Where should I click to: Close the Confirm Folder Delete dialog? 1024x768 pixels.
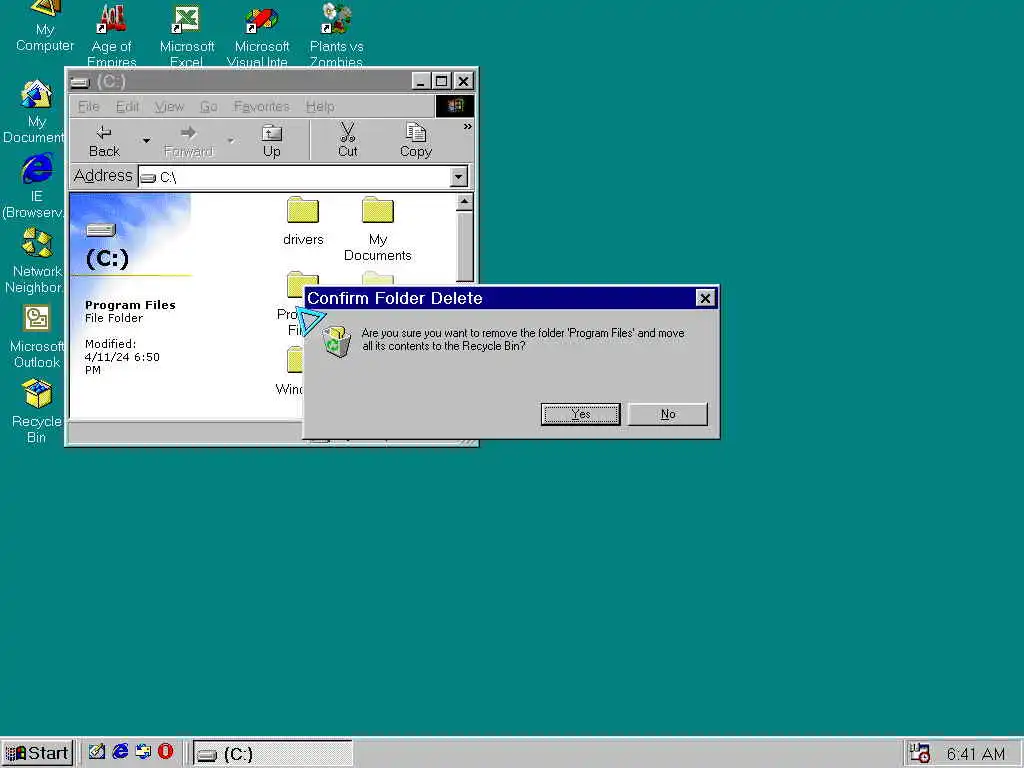[705, 298]
